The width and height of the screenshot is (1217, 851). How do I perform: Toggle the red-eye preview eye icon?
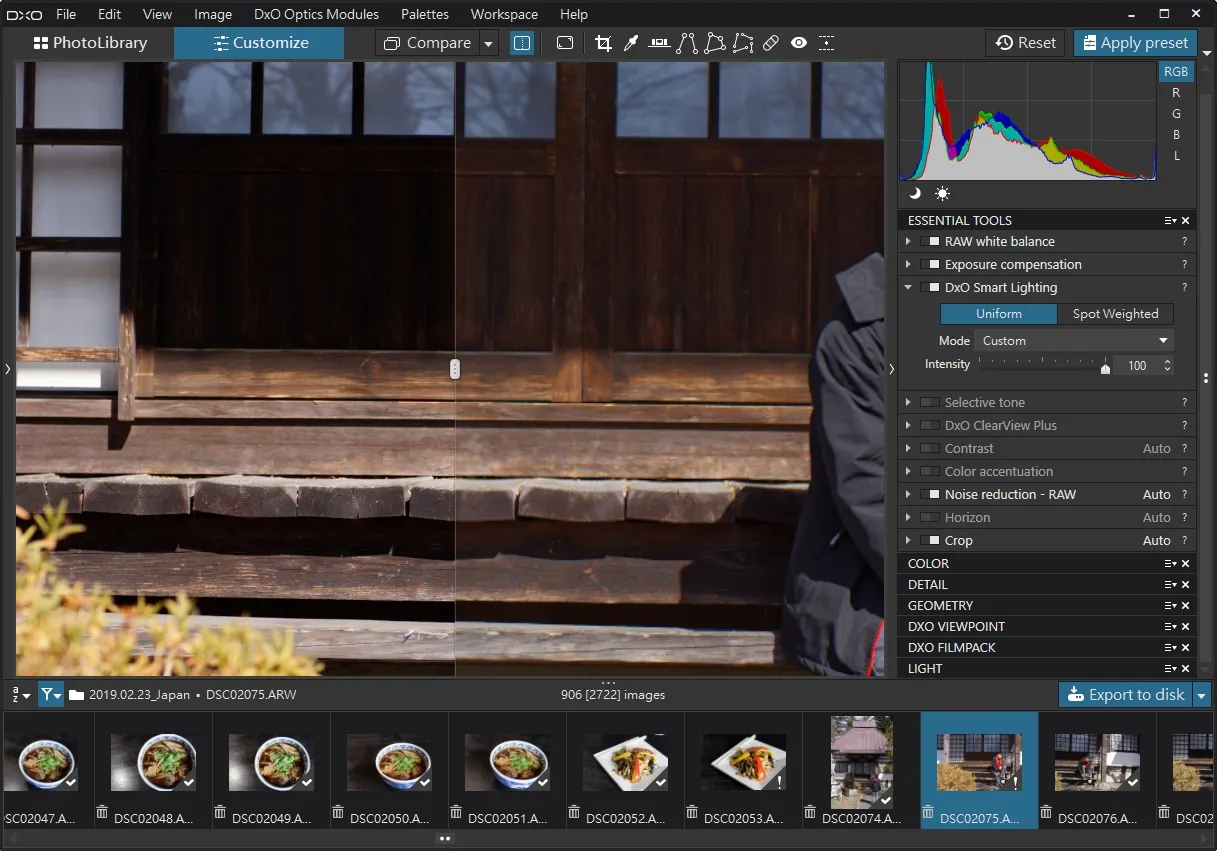point(798,43)
